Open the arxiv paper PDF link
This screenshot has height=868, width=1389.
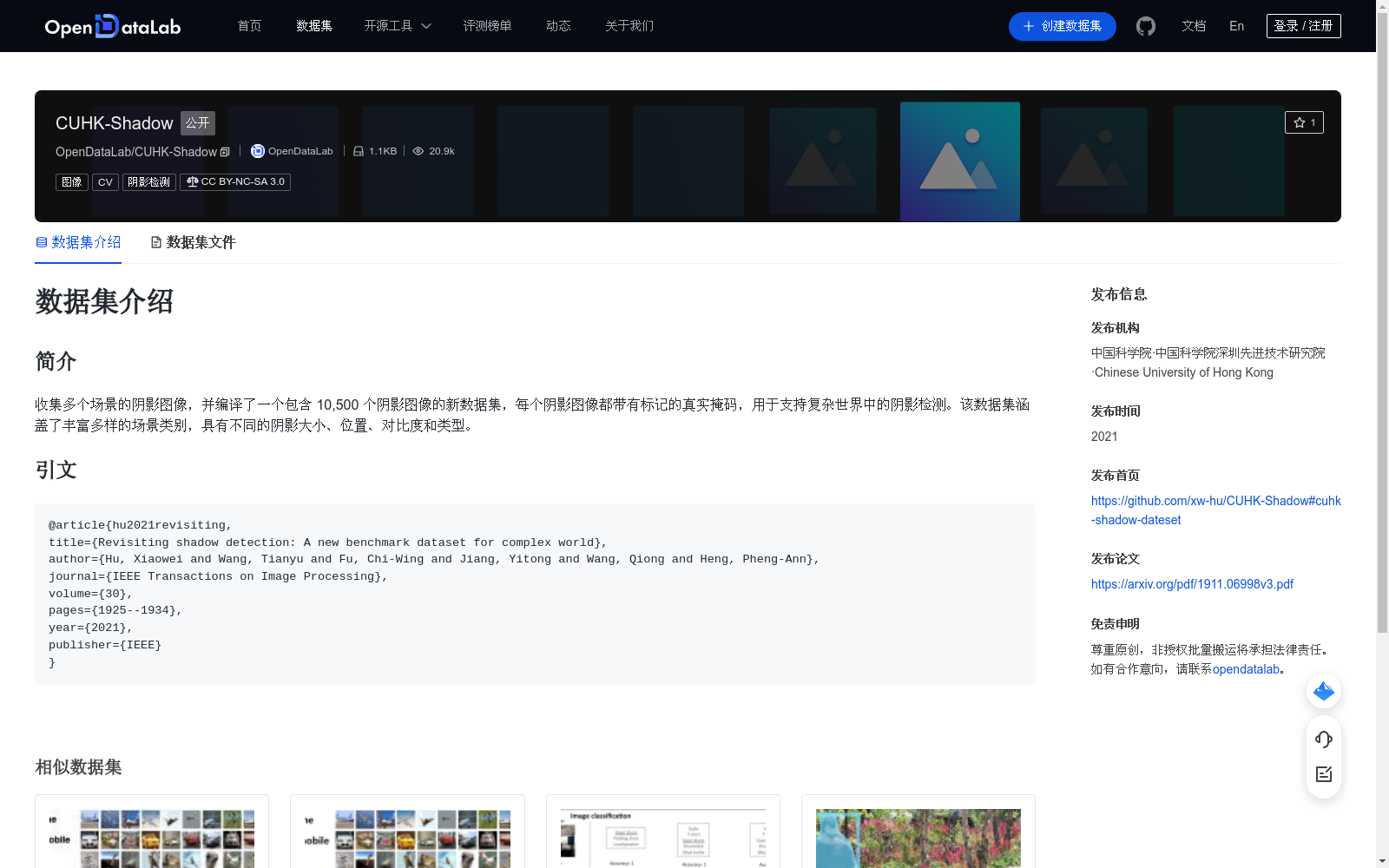point(1192,584)
